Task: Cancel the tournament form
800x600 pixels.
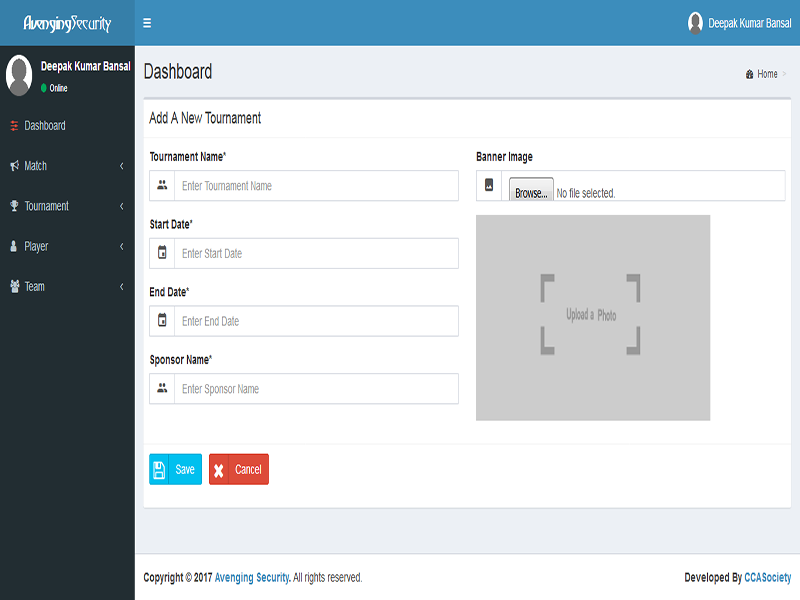Action: [x=239, y=469]
